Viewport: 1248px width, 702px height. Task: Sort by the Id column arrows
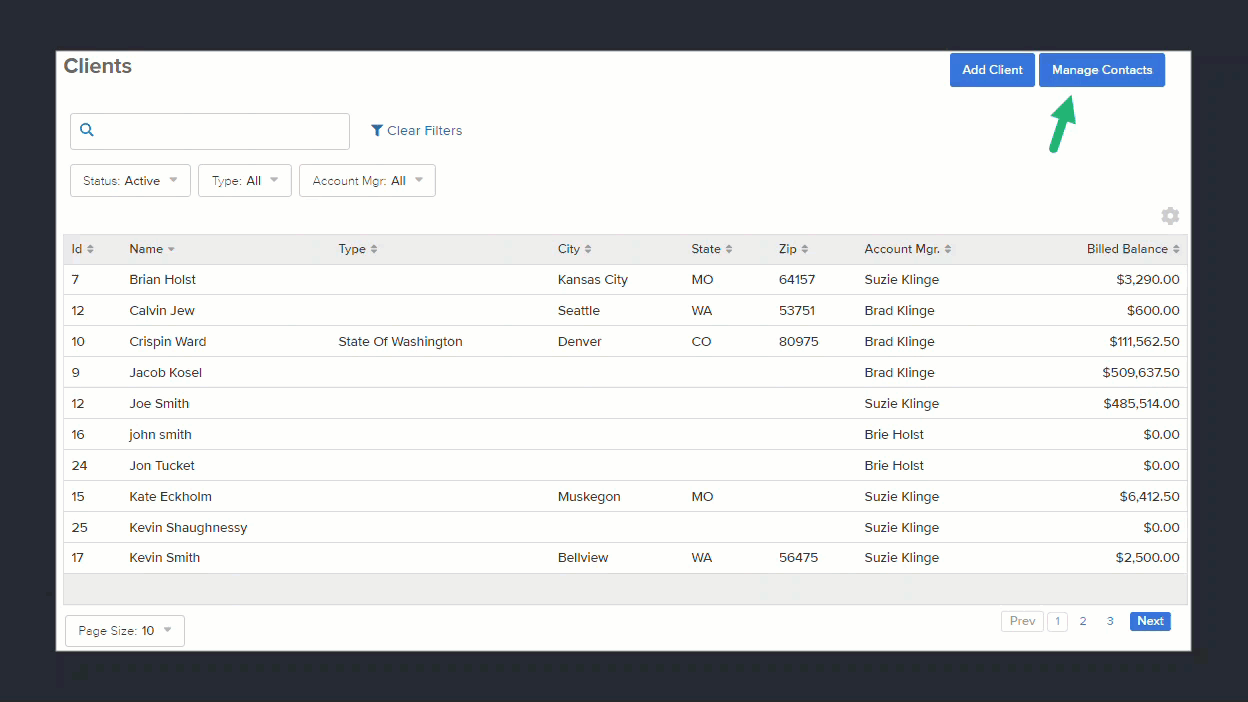tap(90, 249)
